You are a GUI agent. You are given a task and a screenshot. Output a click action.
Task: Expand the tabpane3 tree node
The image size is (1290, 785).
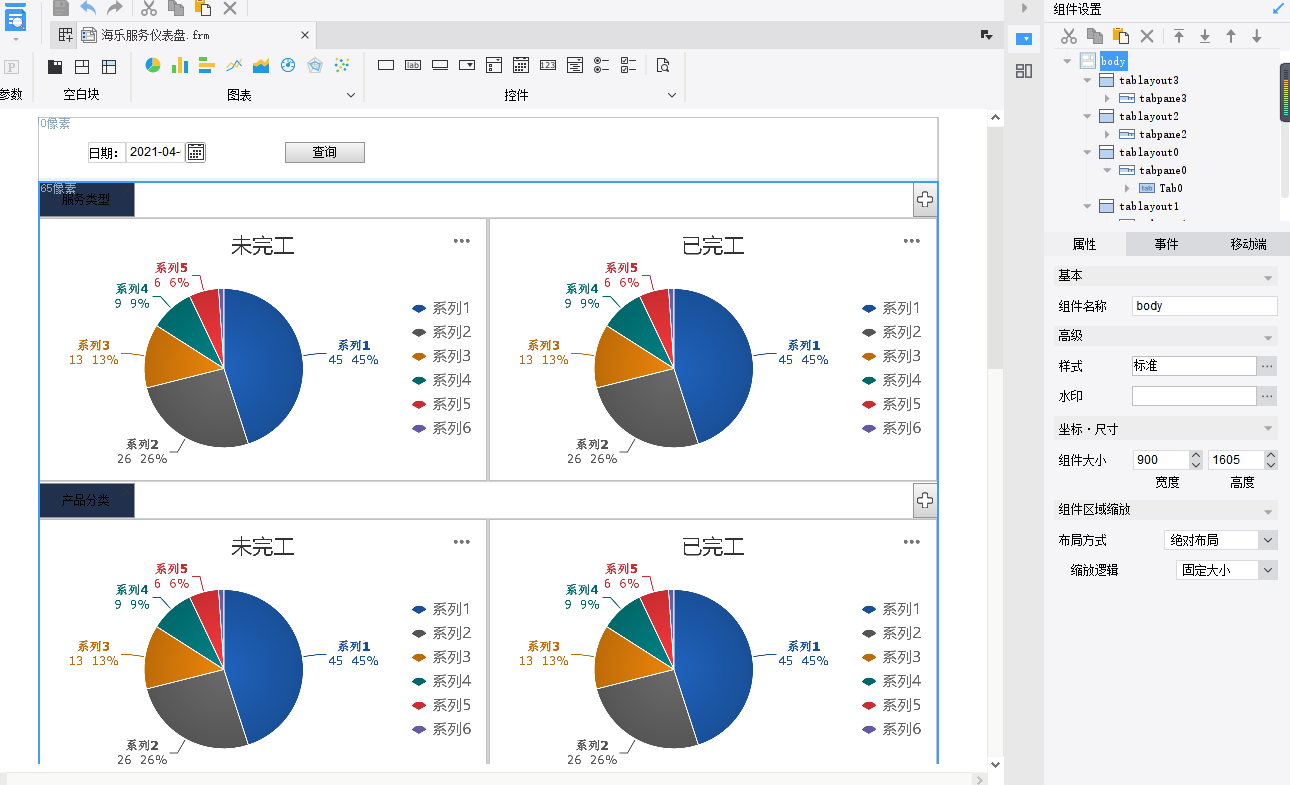[x=1107, y=98]
